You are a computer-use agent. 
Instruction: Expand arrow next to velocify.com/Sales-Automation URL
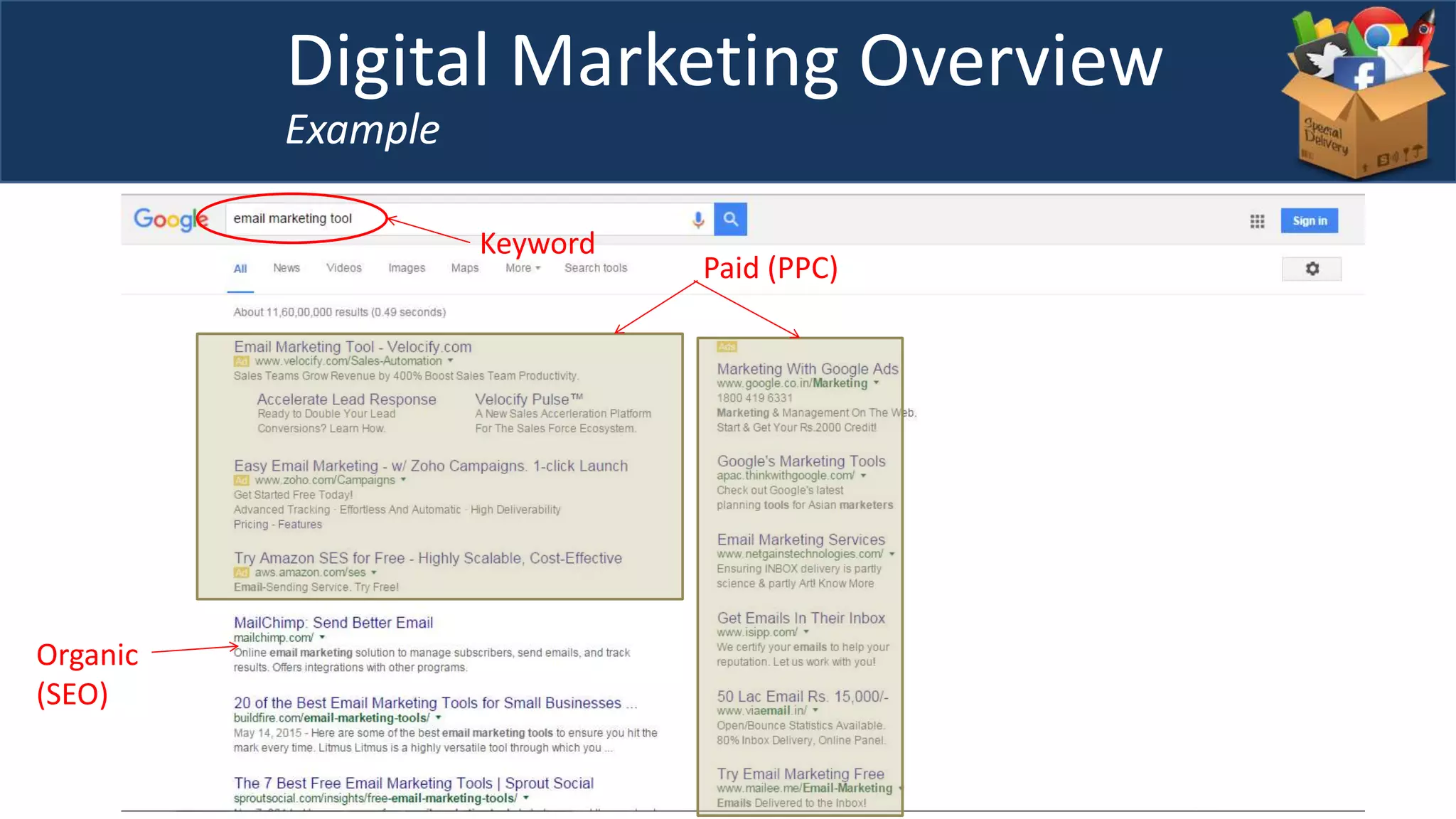point(450,361)
